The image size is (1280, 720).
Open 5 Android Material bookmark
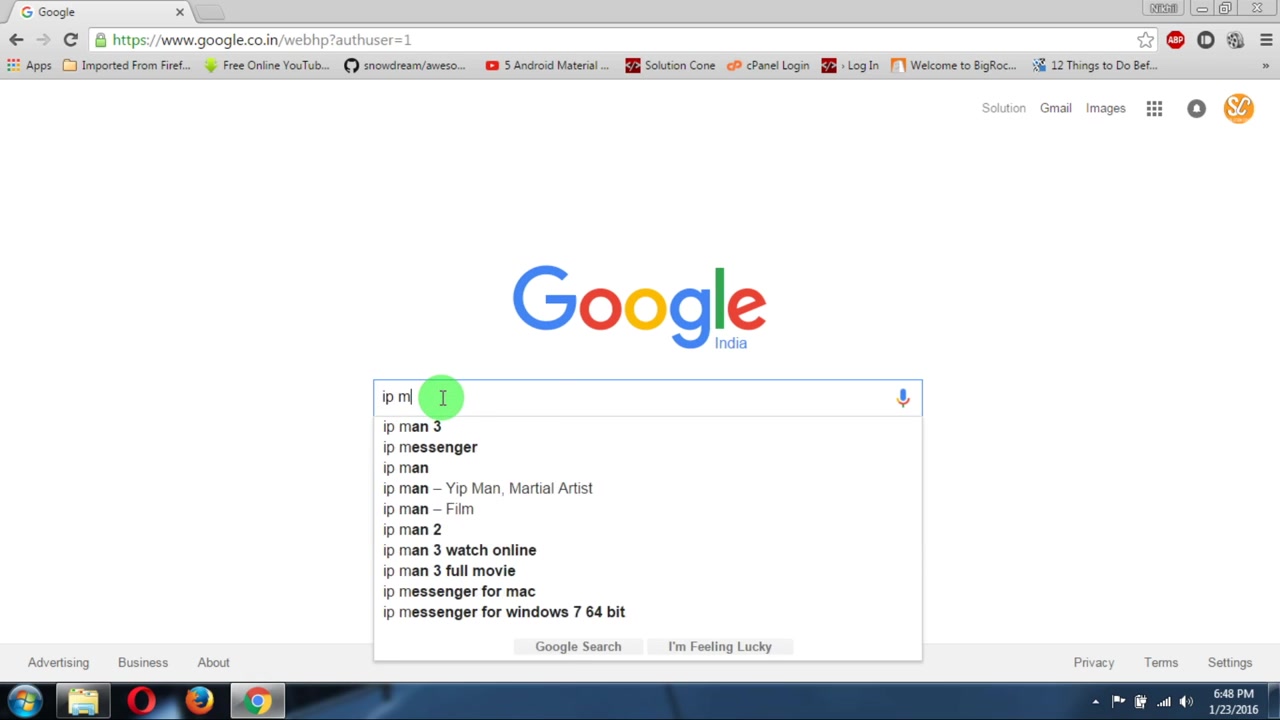(x=547, y=66)
